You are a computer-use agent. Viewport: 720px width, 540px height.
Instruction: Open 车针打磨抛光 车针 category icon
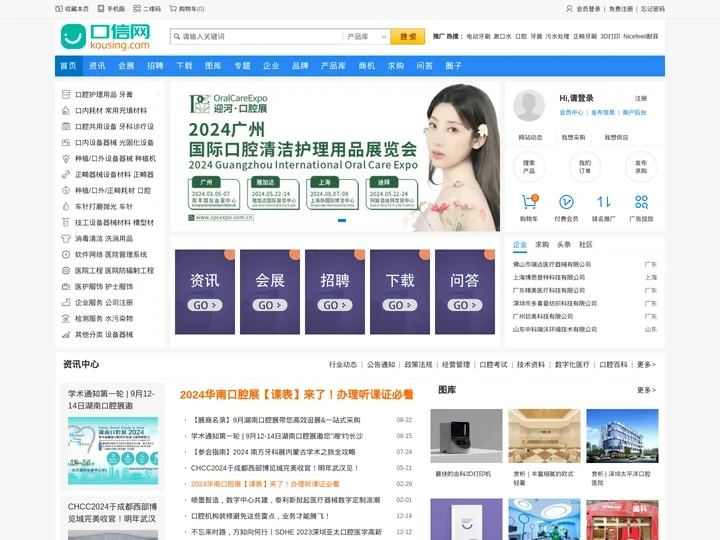[66, 207]
